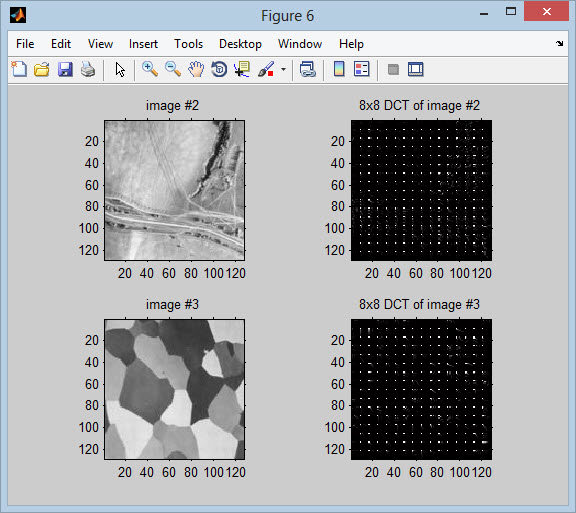Image resolution: width=576 pixels, height=513 pixels.
Task: Click the Link Plot toolbar icon
Action: click(x=307, y=69)
